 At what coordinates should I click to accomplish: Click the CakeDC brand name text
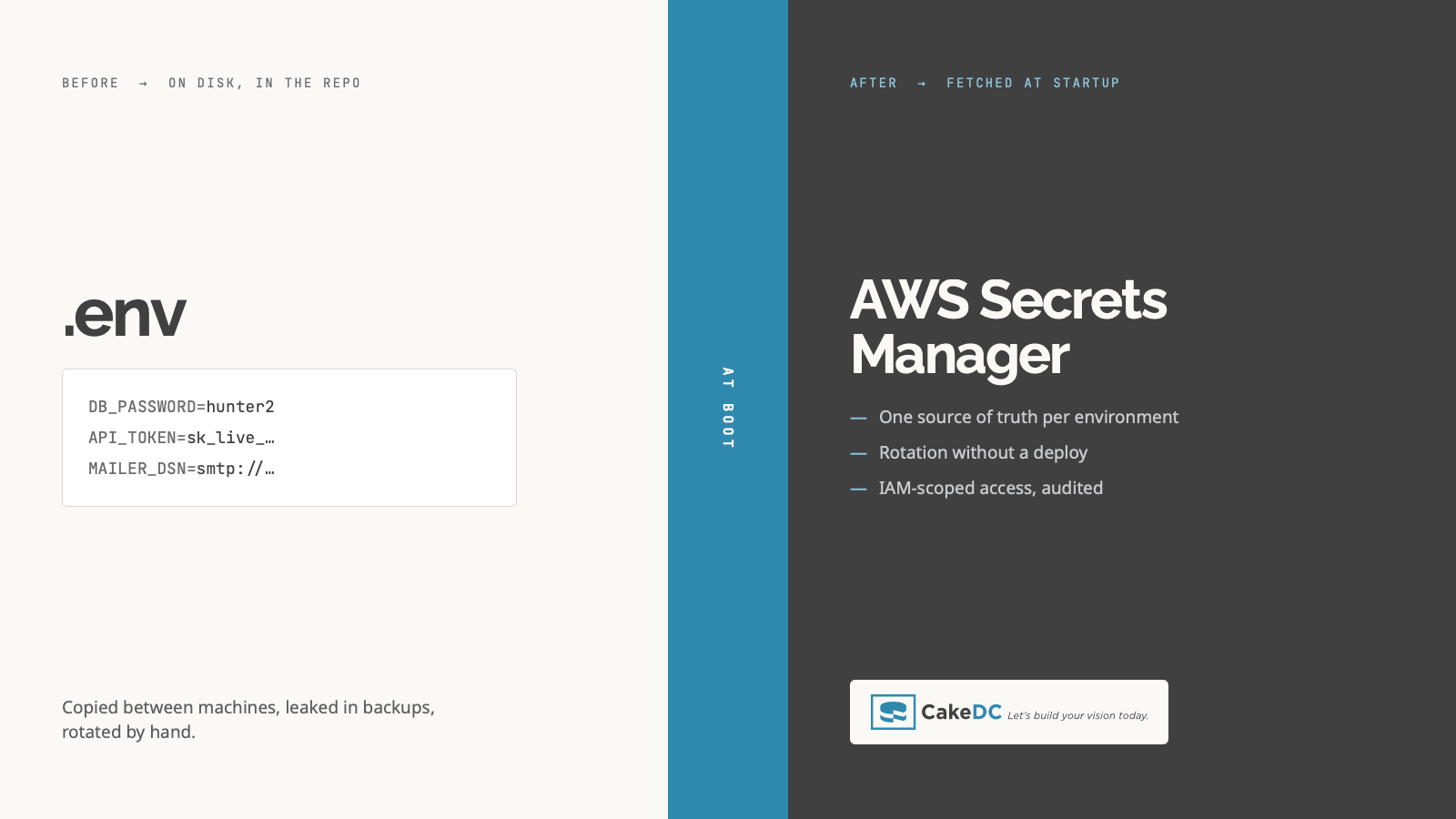click(x=961, y=713)
